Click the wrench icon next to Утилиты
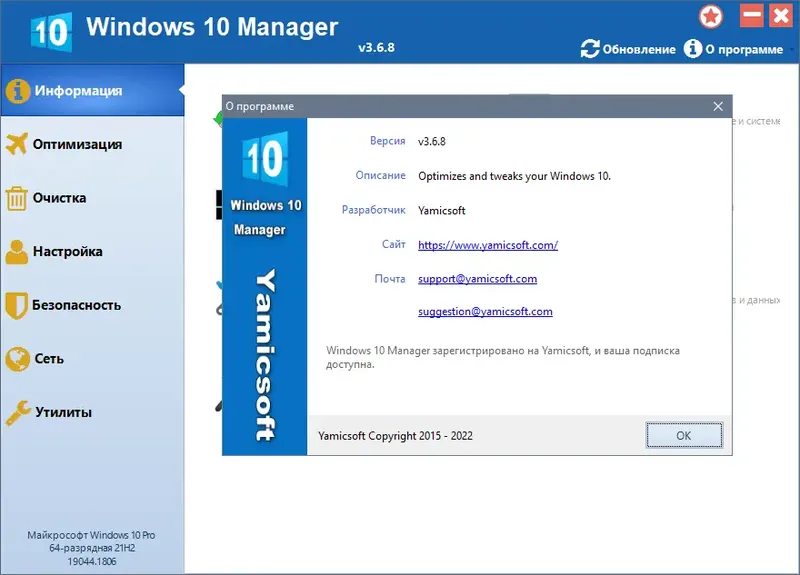Screen dimensions: 800x575 point(18,412)
